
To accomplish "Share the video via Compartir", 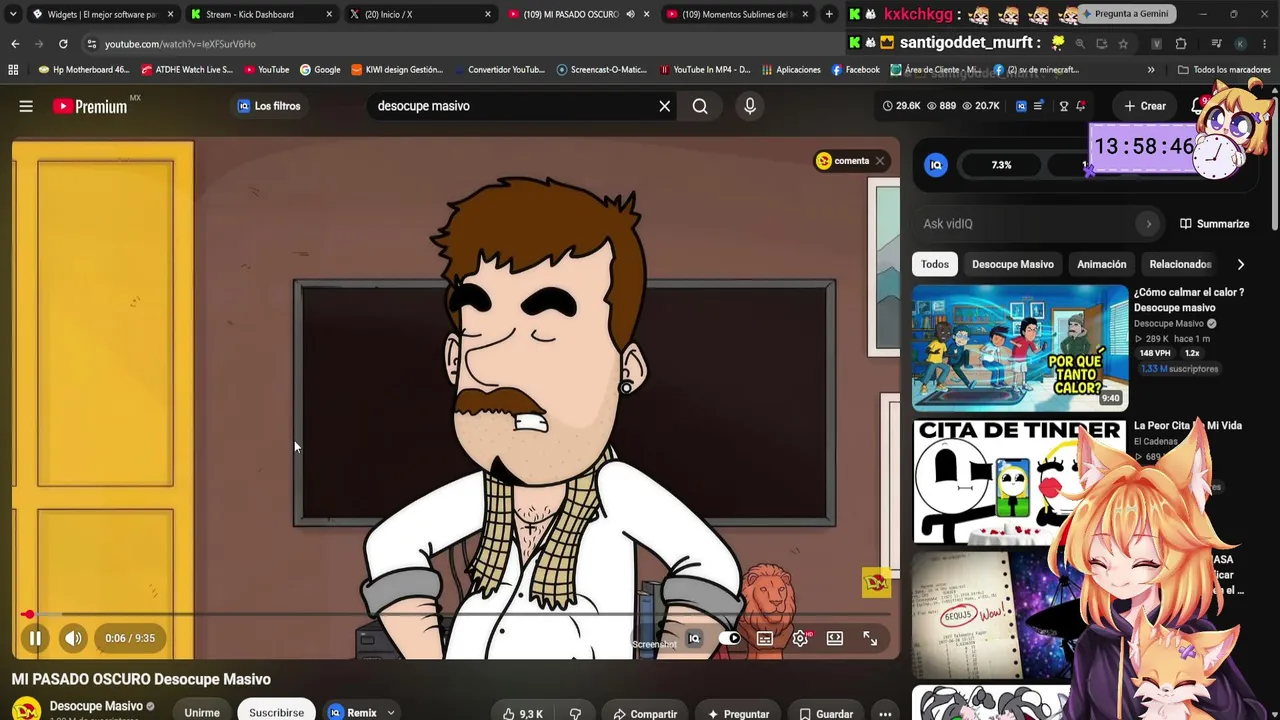I will (646, 713).
